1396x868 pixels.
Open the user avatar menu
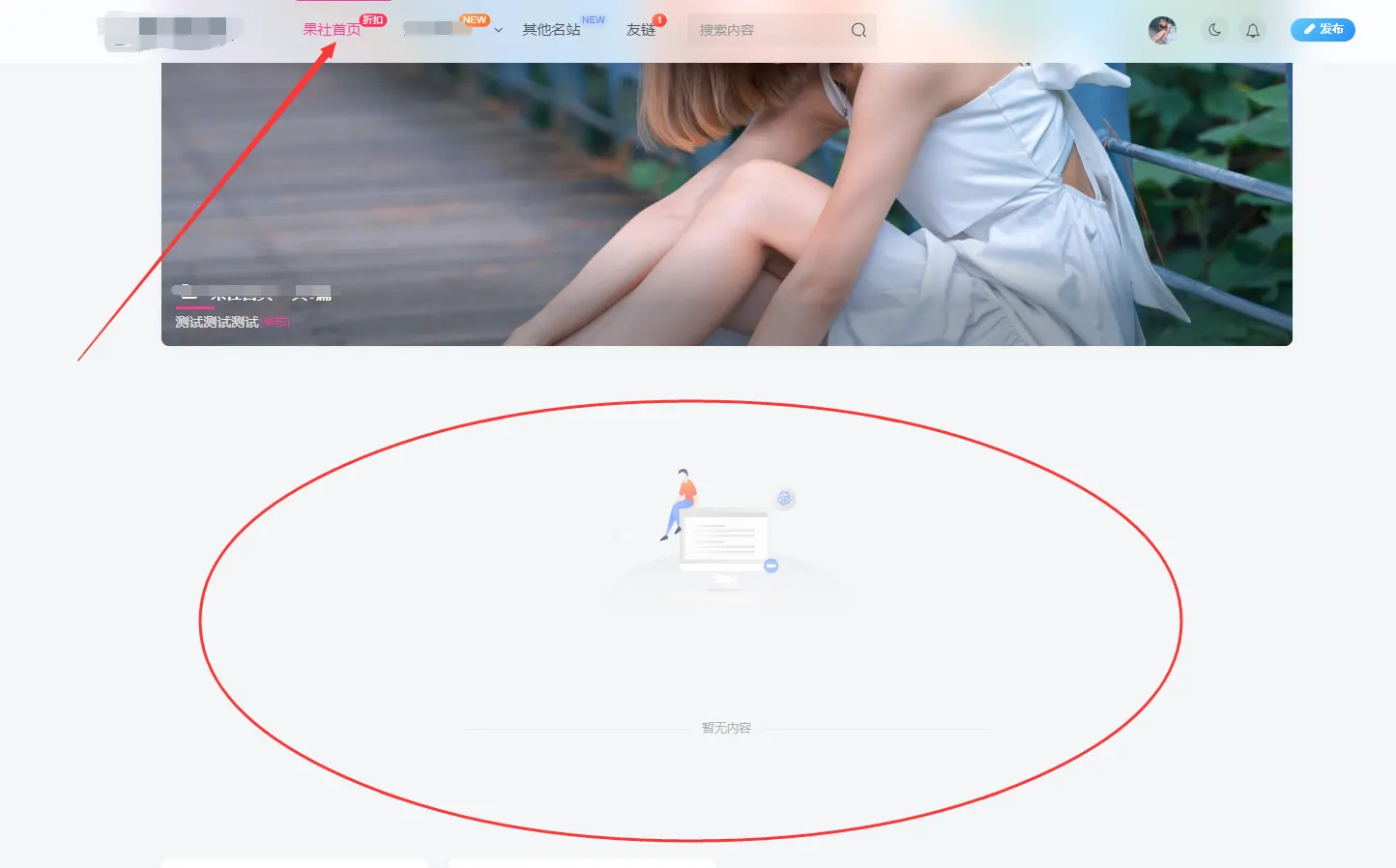(x=1162, y=30)
